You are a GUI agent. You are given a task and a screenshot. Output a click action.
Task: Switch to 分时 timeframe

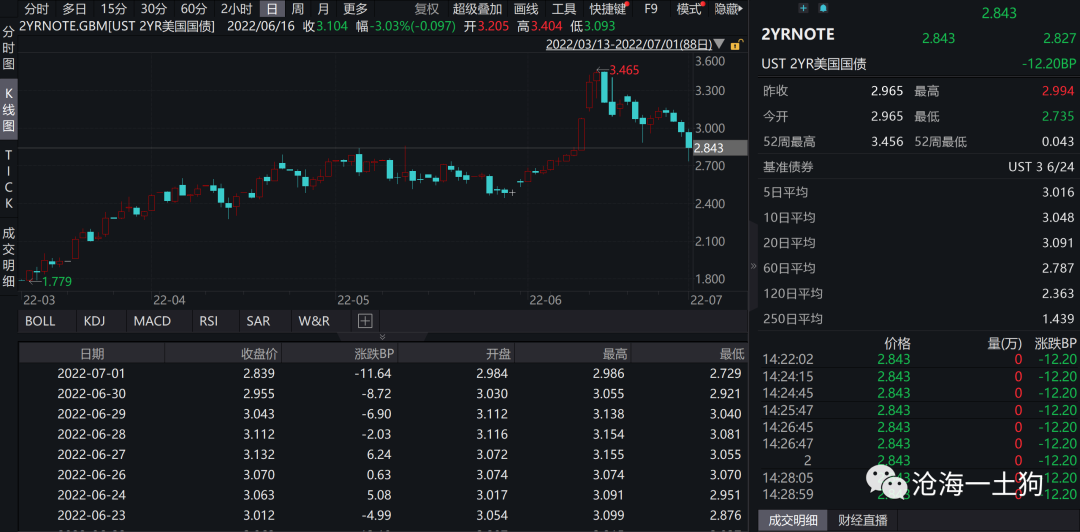[36, 9]
